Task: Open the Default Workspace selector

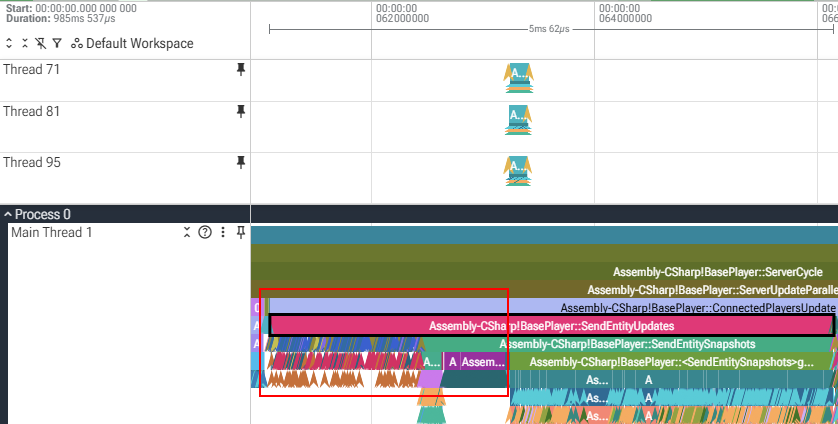Action: click(x=133, y=43)
